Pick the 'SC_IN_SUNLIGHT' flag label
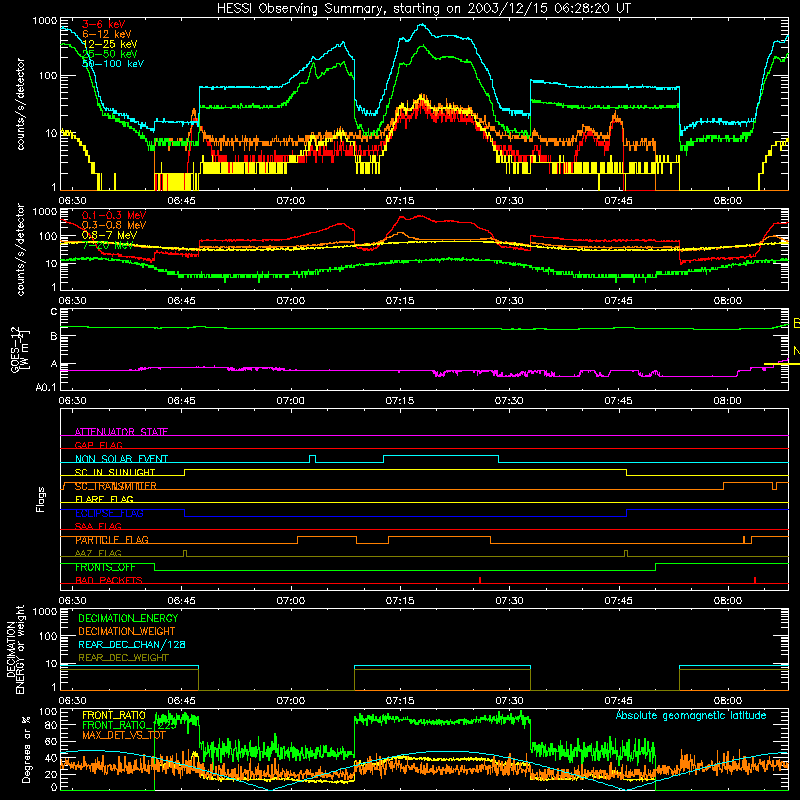Viewport: 800px width, 800px height. point(115,472)
